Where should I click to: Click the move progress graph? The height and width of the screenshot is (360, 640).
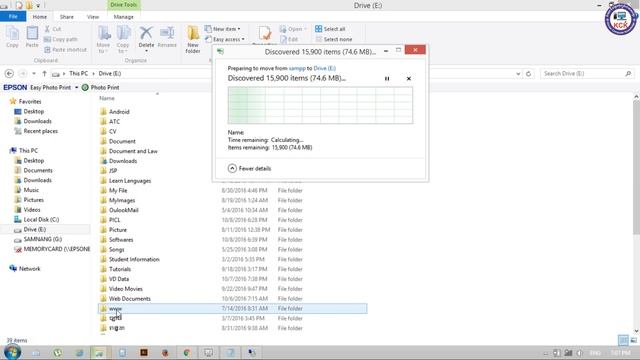pos(320,105)
